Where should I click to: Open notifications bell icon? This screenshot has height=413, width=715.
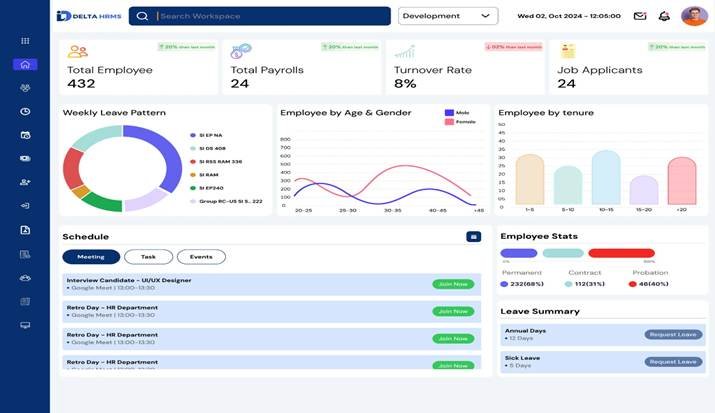(x=664, y=16)
